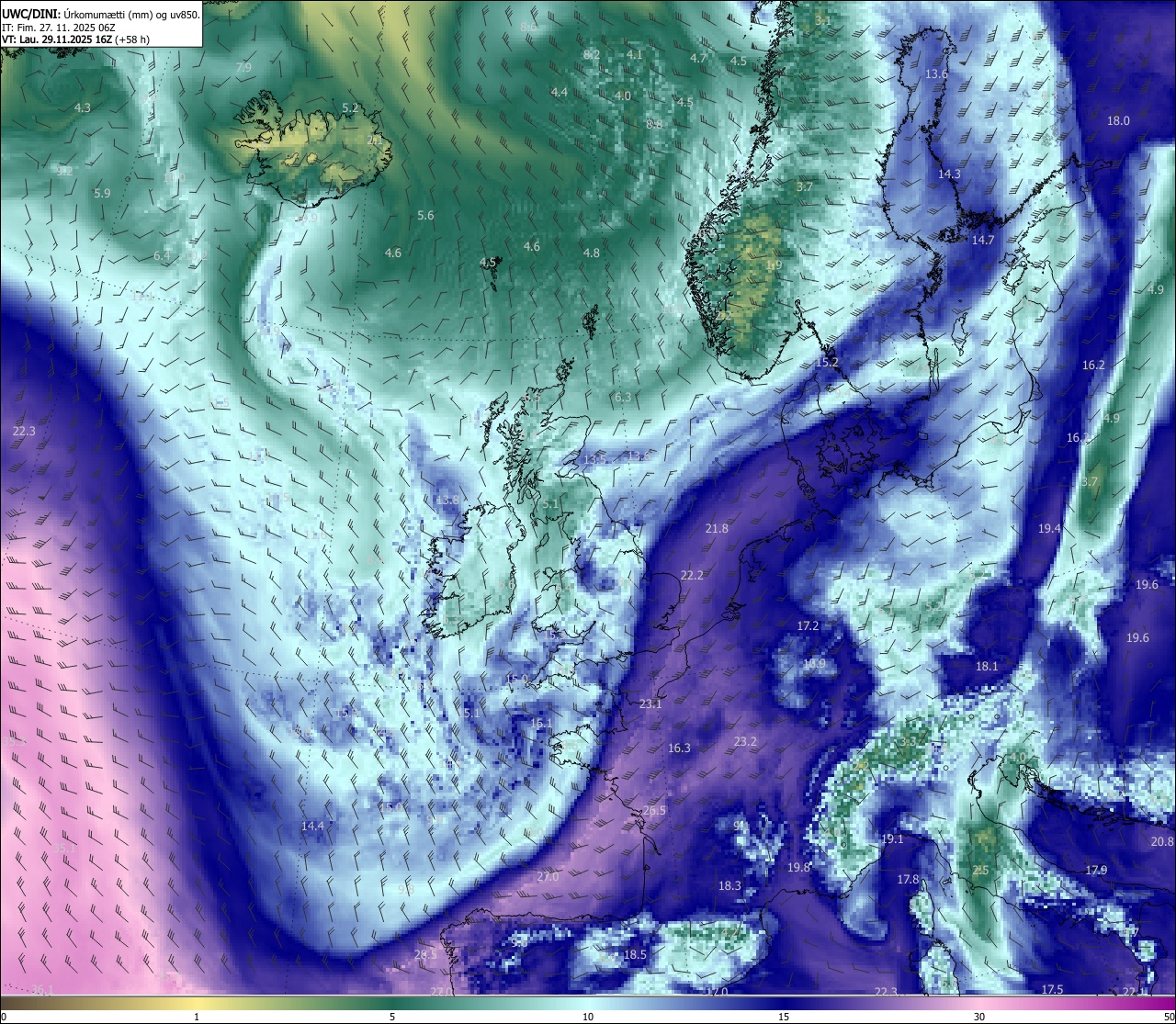The image size is (1176, 1024).
Task: Click the 5.2 value over Iceland
Action: [x=350, y=108]
